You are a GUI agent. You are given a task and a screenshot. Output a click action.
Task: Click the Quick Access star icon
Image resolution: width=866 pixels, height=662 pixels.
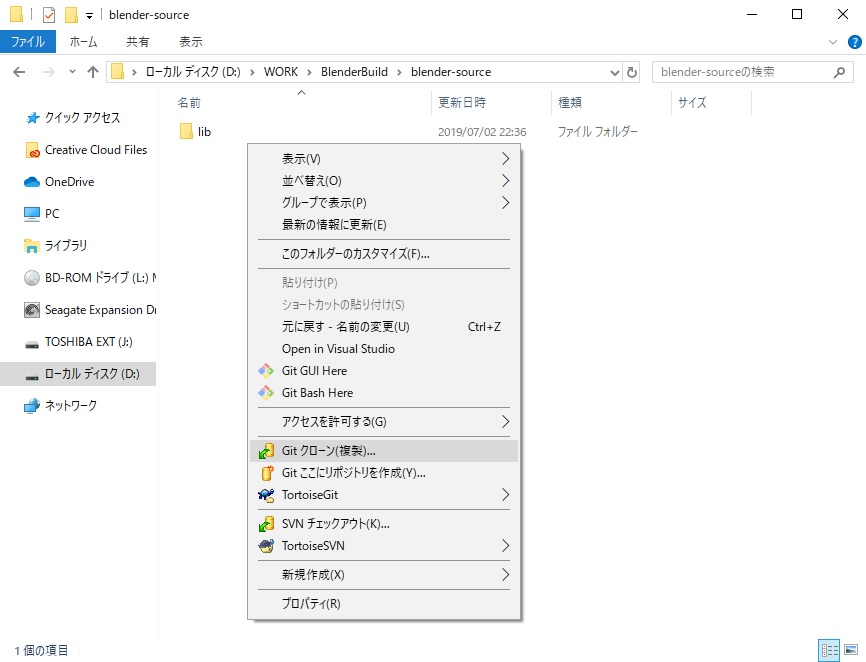click(33, 118)
